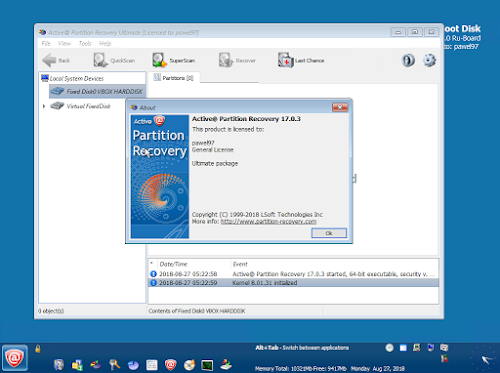Start a QuickScan from the toolbar
Screen dimensions: 500x373
click(x=114, y=60)
